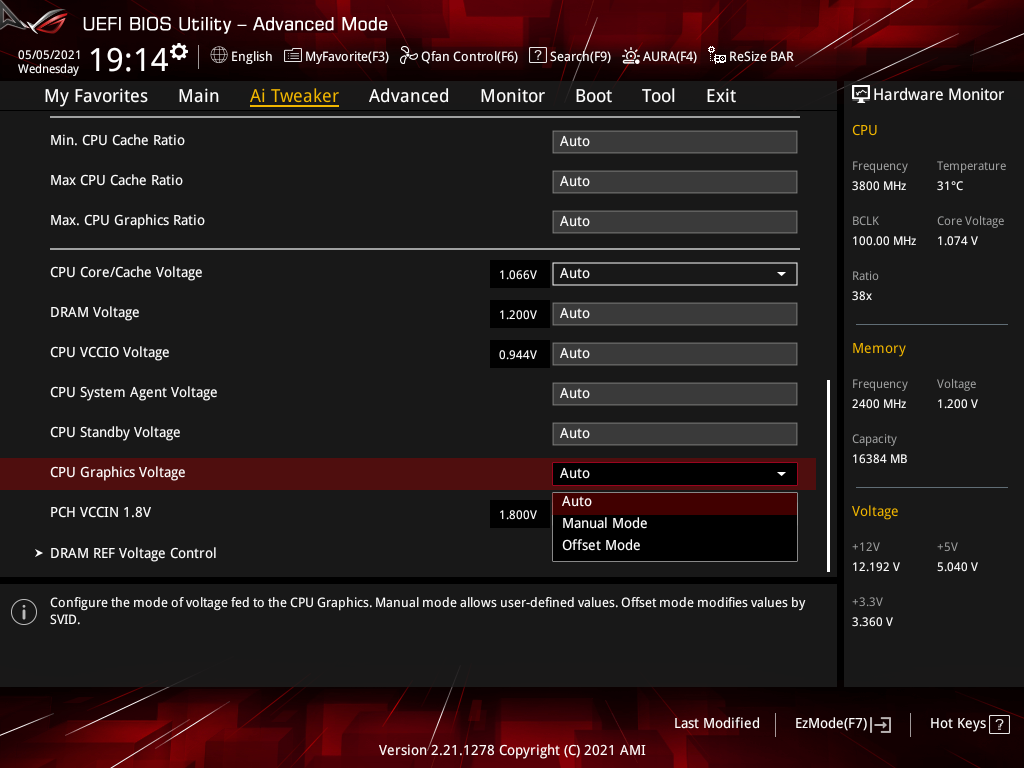Click the 05/05/2021 date
This screenshot has width=1024, height=768.
pos(49,55)
